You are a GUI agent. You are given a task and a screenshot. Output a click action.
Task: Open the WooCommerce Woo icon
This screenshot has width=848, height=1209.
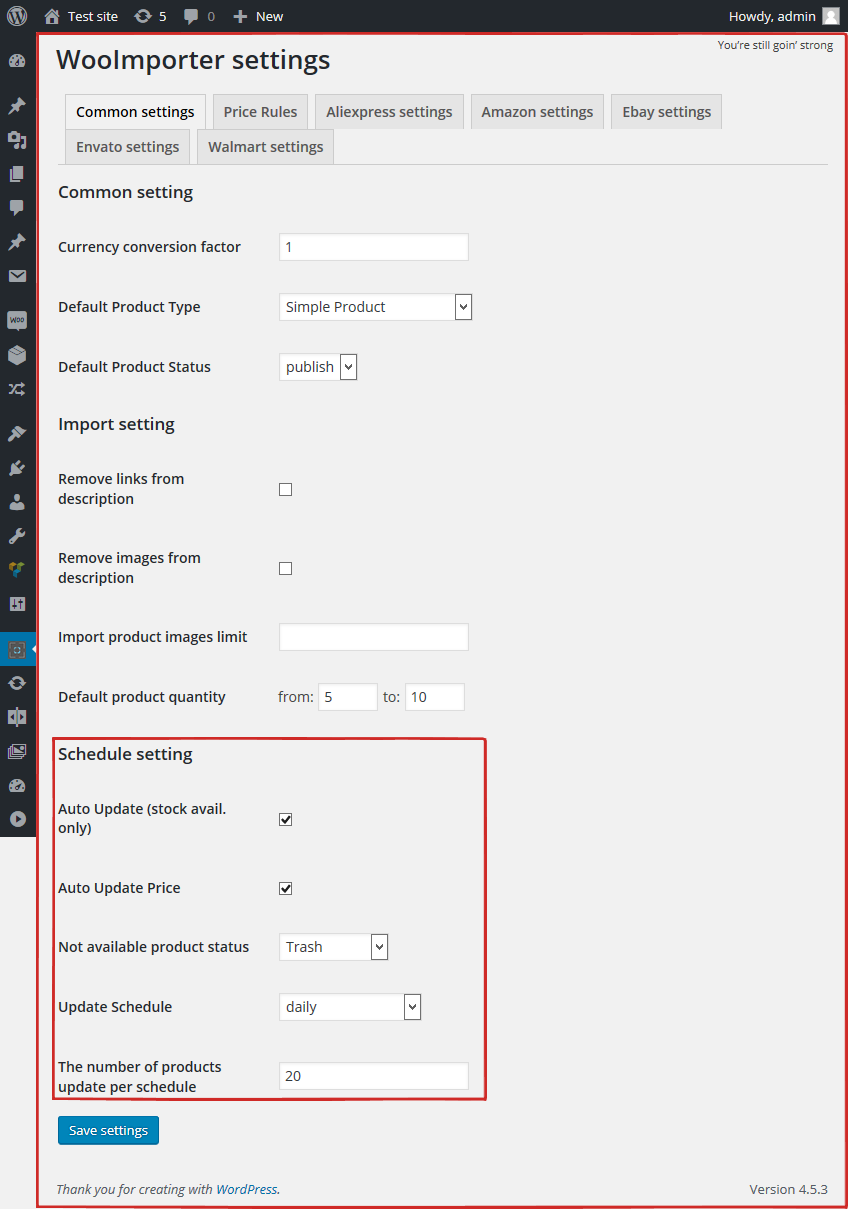pos(17,320)
